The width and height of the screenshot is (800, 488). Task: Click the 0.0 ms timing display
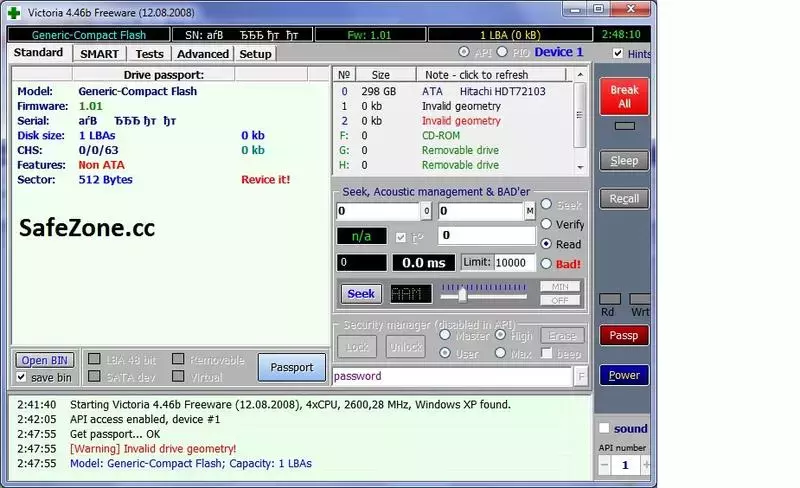[423, 263]
